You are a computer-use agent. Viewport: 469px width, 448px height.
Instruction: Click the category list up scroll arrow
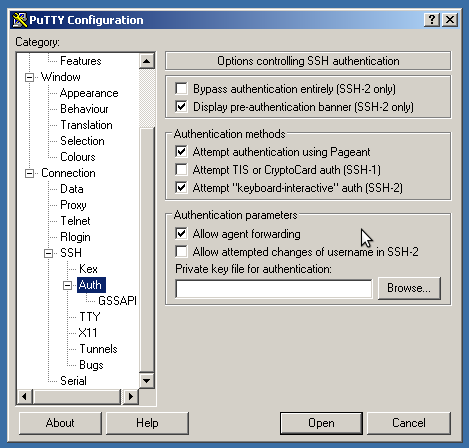(x=146, y=61)
